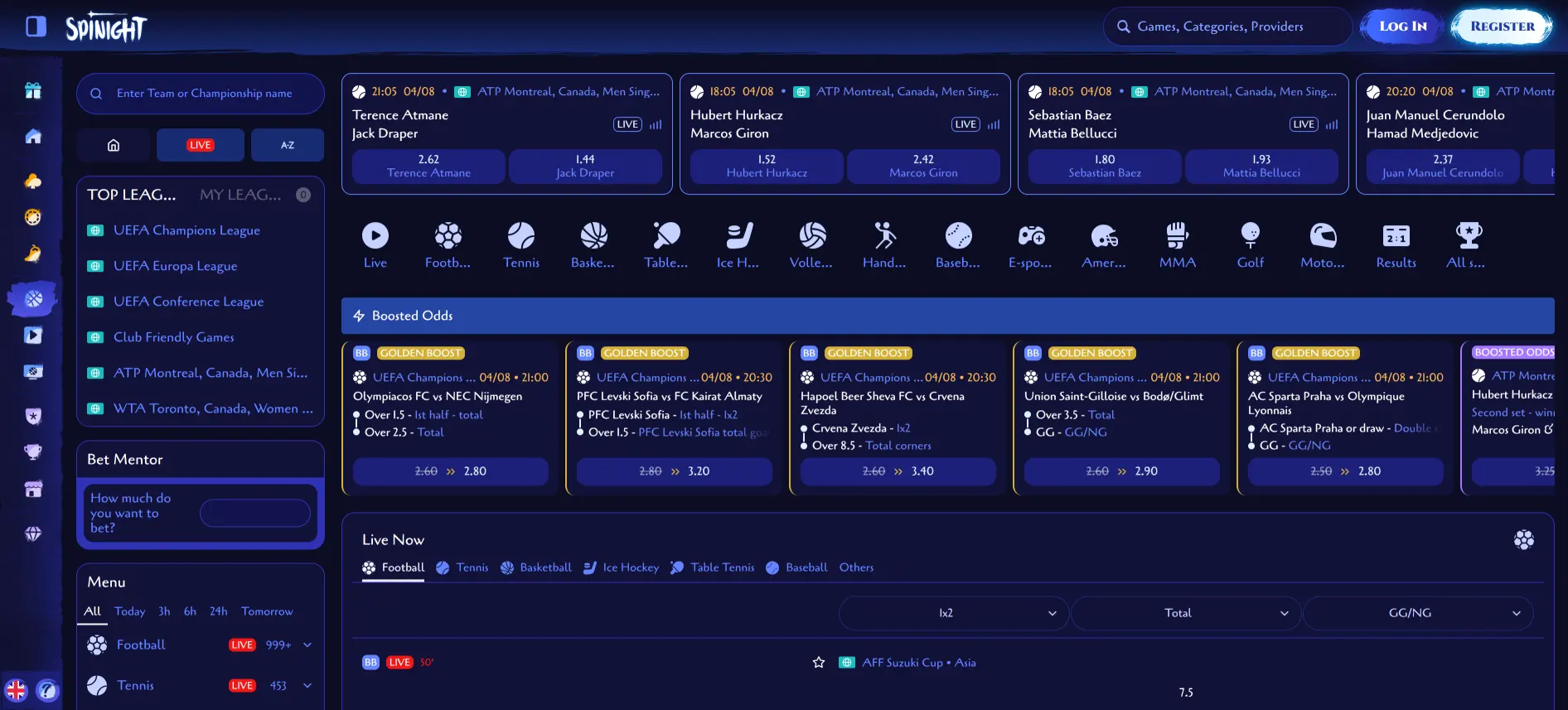
Task: Focus the team or championship search field
Action: point(201,94)
